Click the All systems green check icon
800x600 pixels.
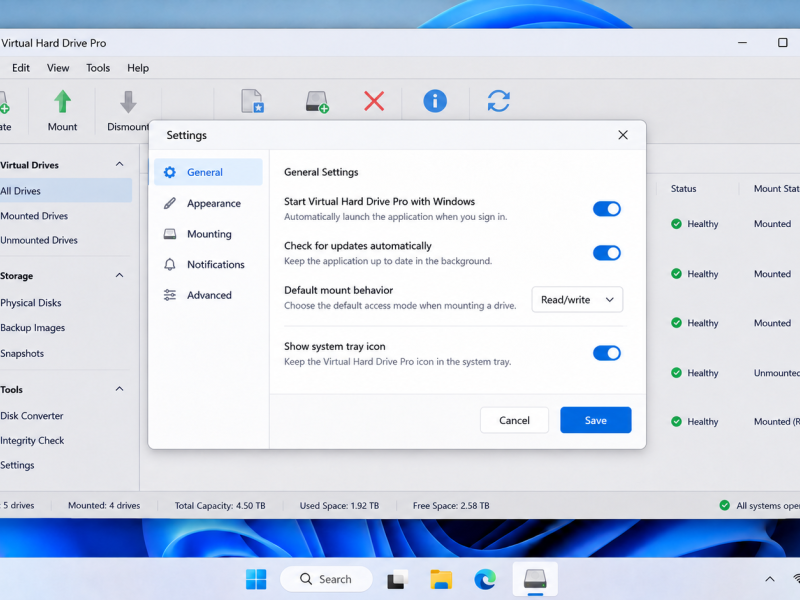pos(724,506)
